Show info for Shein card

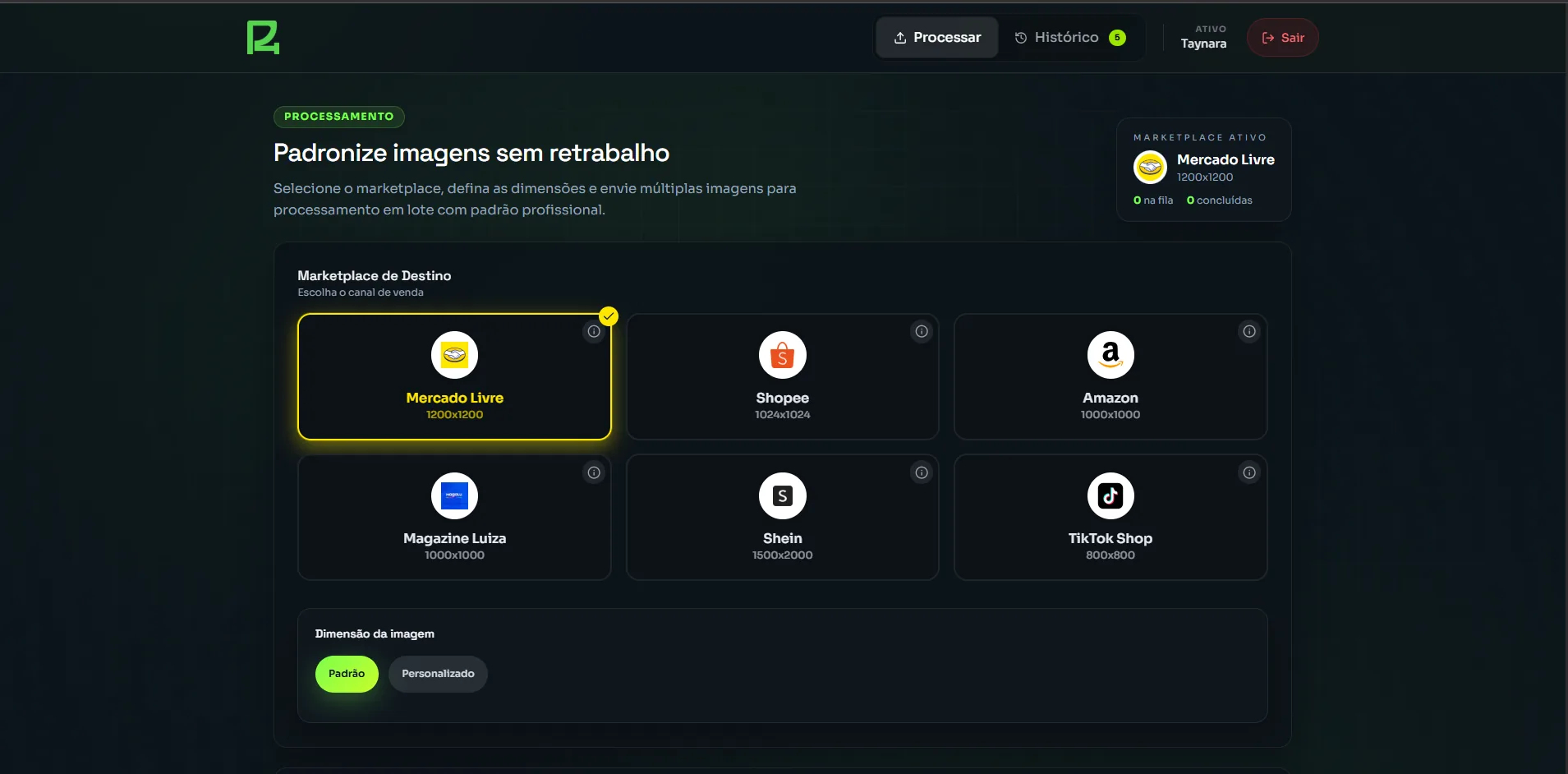[922, 472]
